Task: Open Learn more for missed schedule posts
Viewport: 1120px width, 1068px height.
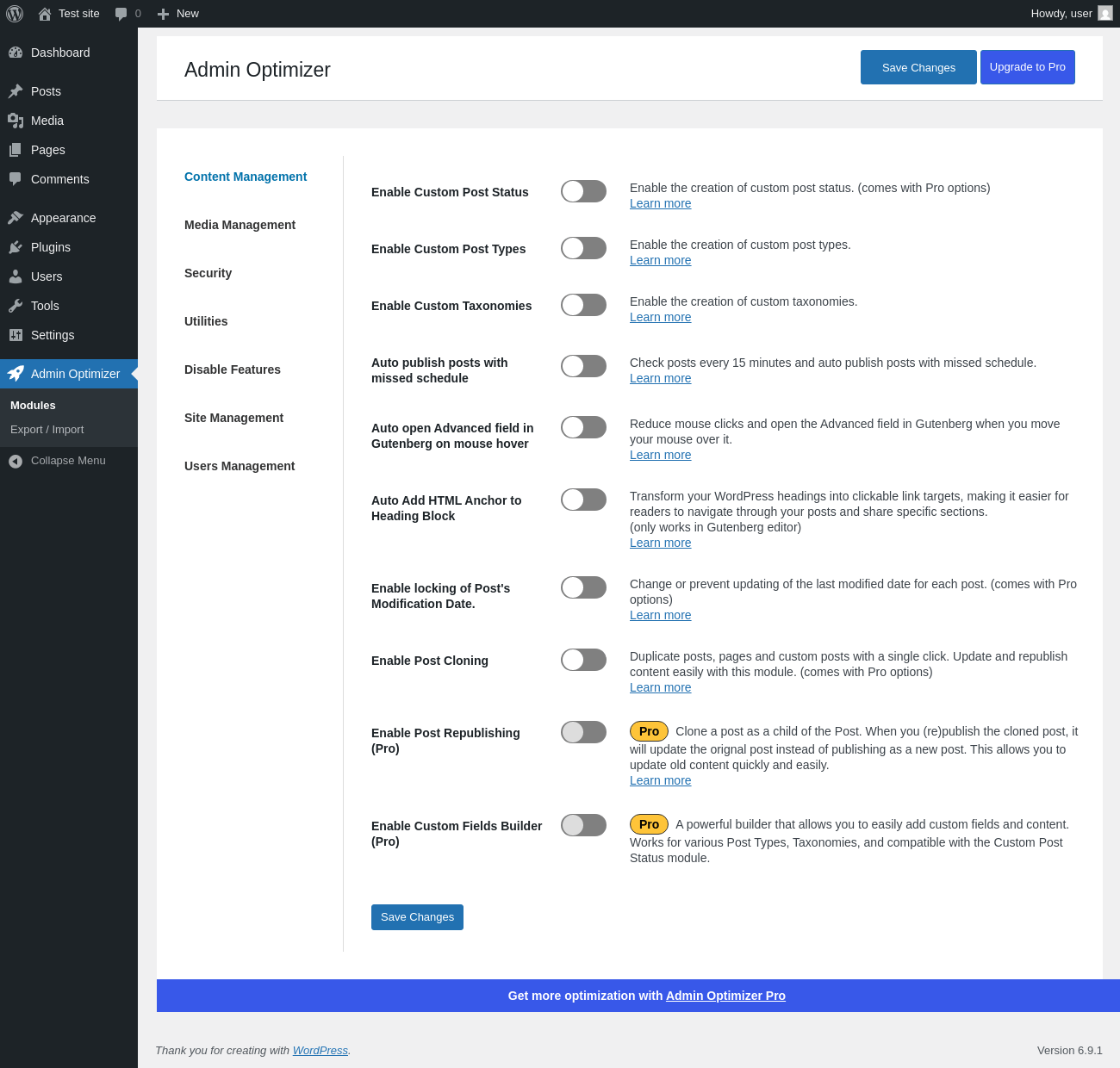Action: point(660,378)
